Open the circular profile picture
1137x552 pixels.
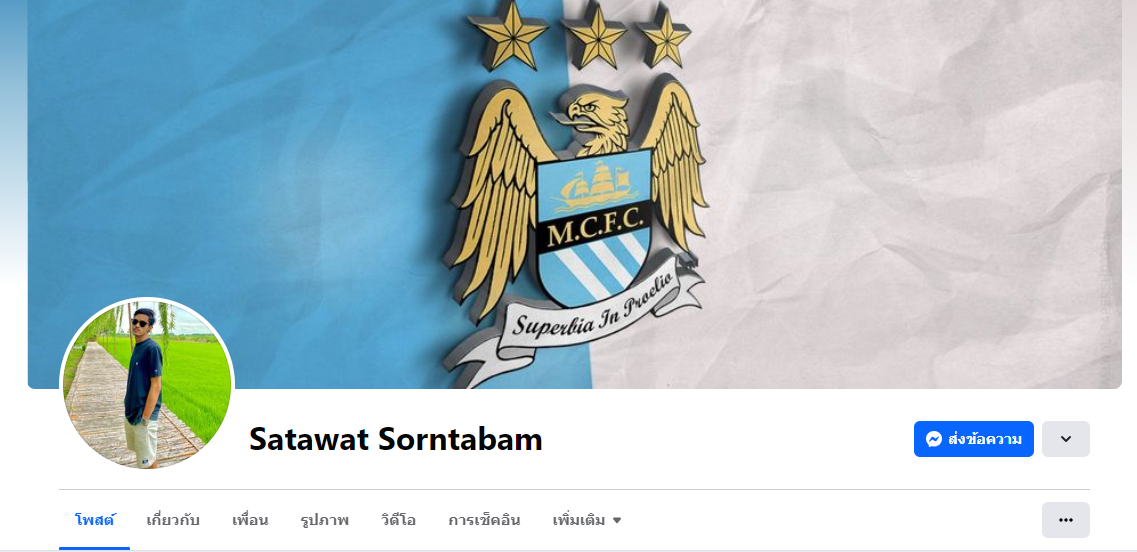coord(147,384)
